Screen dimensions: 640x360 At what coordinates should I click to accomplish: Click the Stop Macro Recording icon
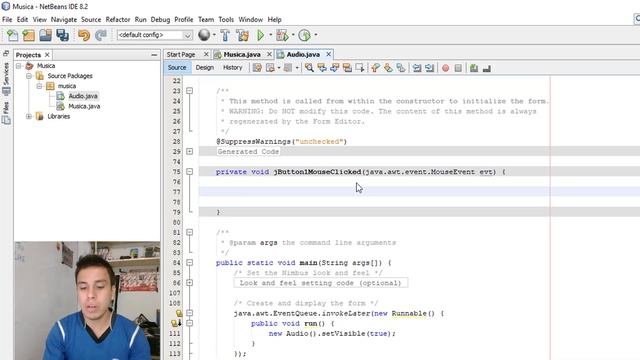tap(458, 68)
